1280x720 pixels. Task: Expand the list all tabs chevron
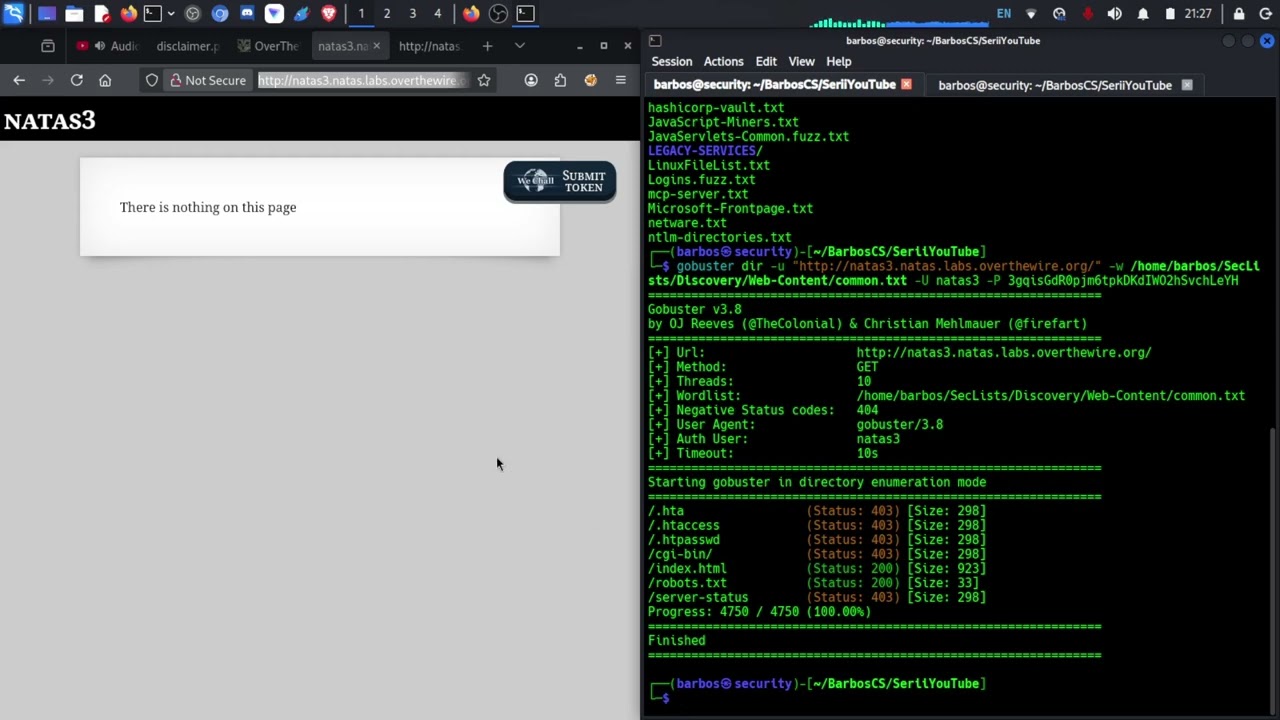(519, 46)
